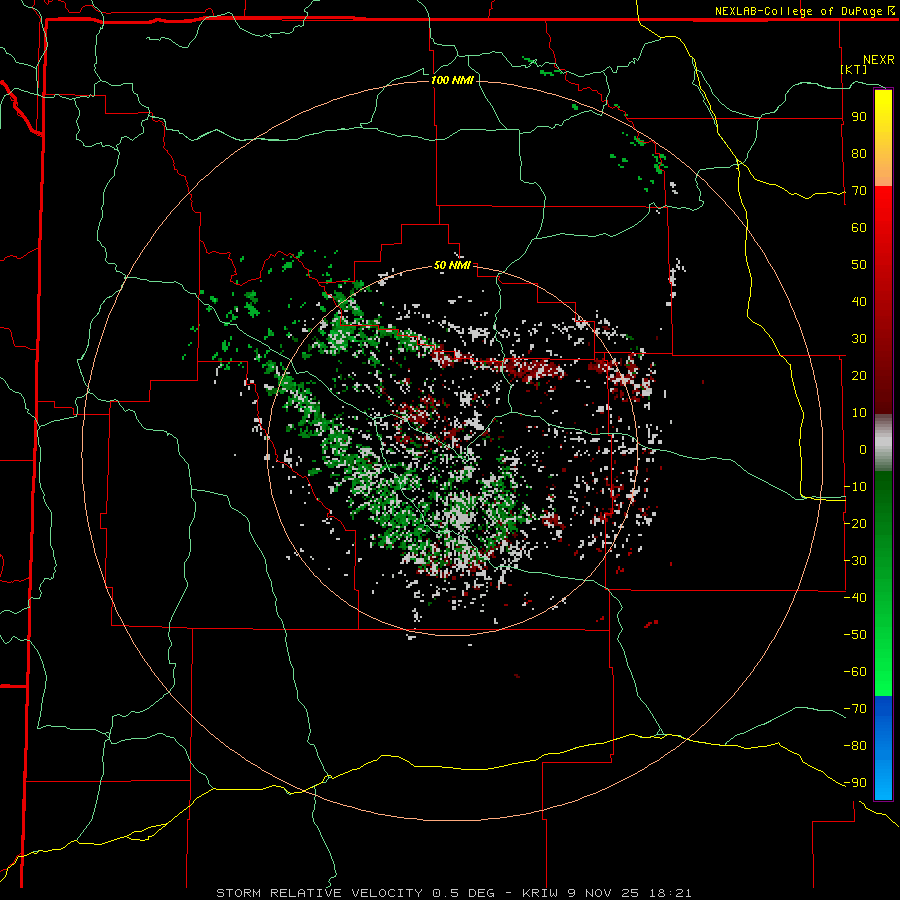Select the -20 value on the color scale
Screen dimensions: 900x900
pyautogui.click(x=855, y=523)
